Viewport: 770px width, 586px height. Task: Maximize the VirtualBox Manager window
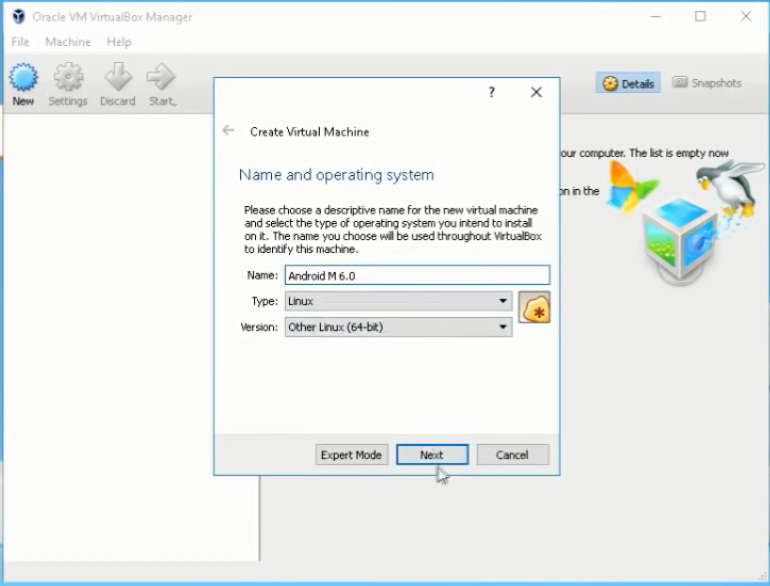pyautogui.click(x=701, y=16)
